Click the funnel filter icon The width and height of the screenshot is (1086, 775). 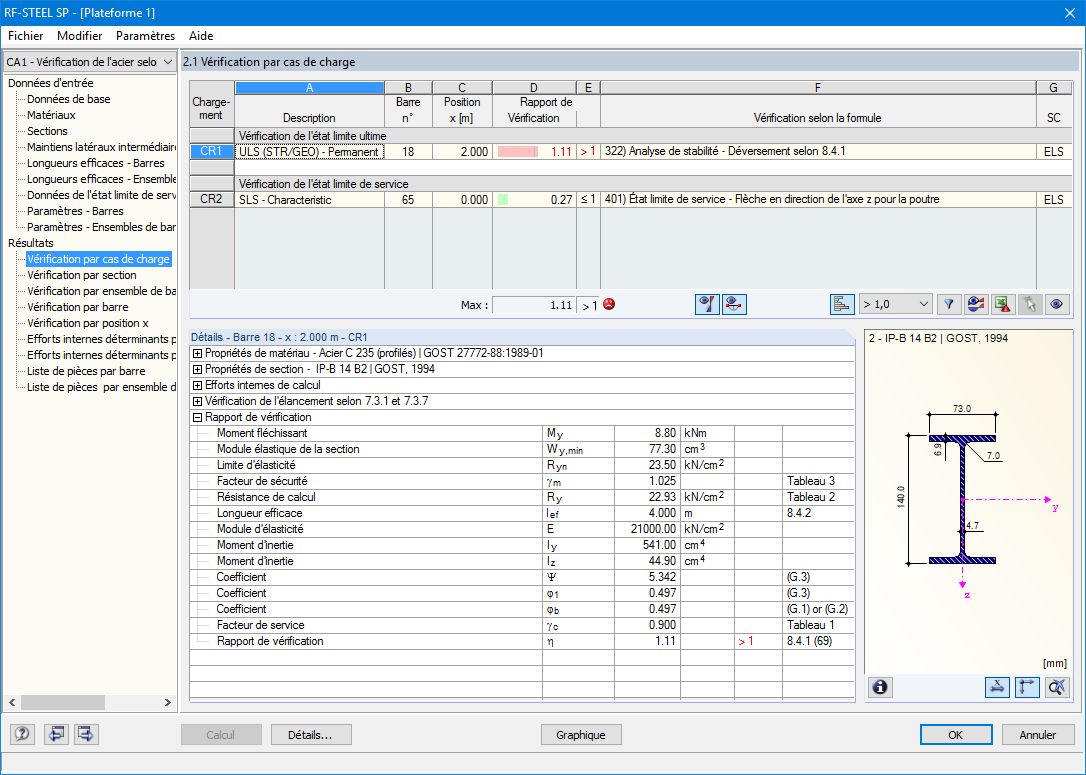(x=949, y=304)
